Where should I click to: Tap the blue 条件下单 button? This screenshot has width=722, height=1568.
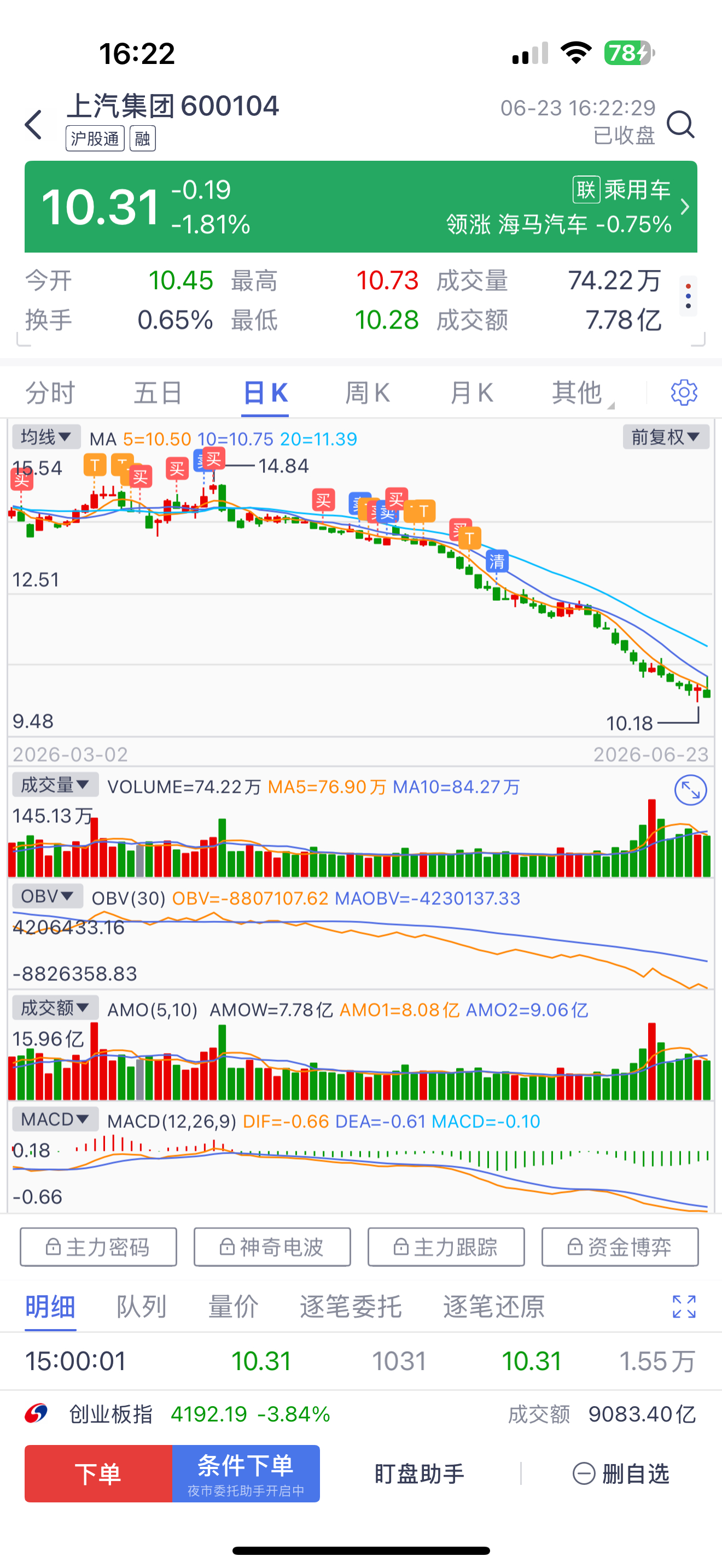click(x=246, y=1473)
